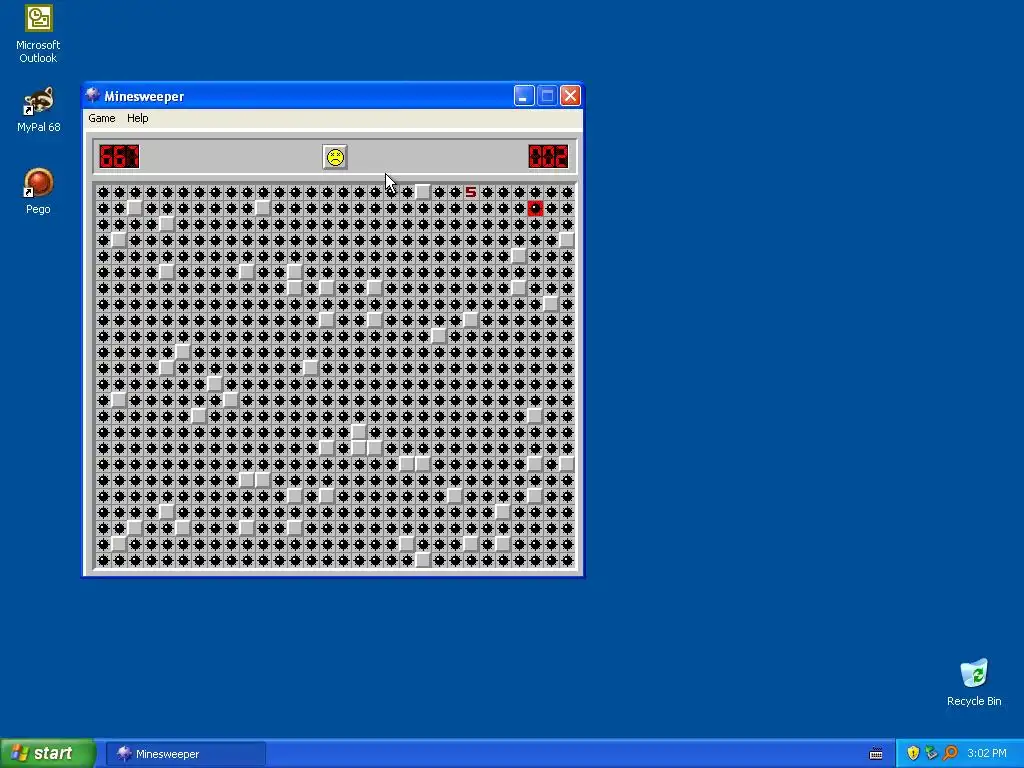Click the Minesweeper taskbar button

click(x=185, y=754)
